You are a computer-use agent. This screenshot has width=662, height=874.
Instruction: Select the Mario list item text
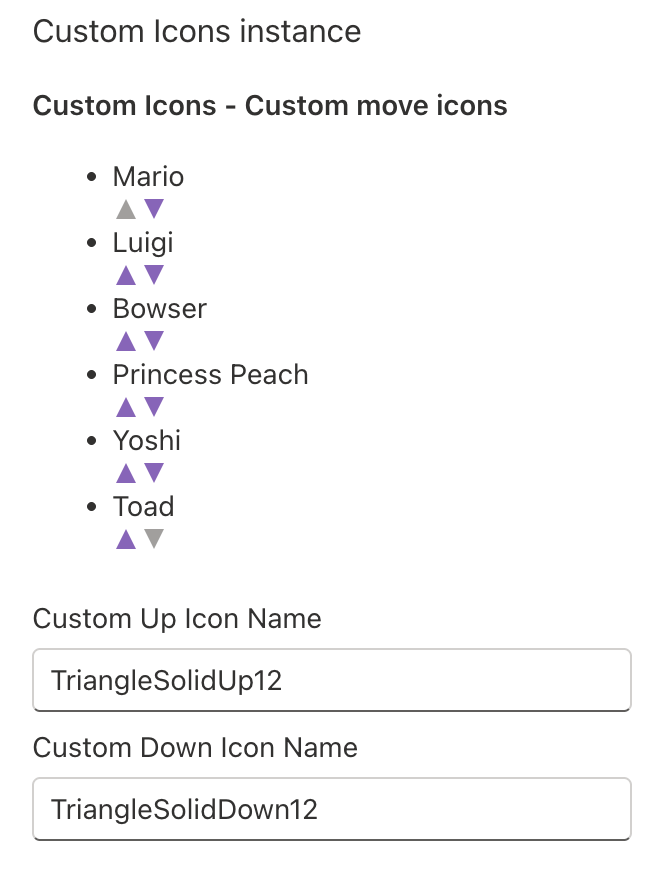point(148,177)
